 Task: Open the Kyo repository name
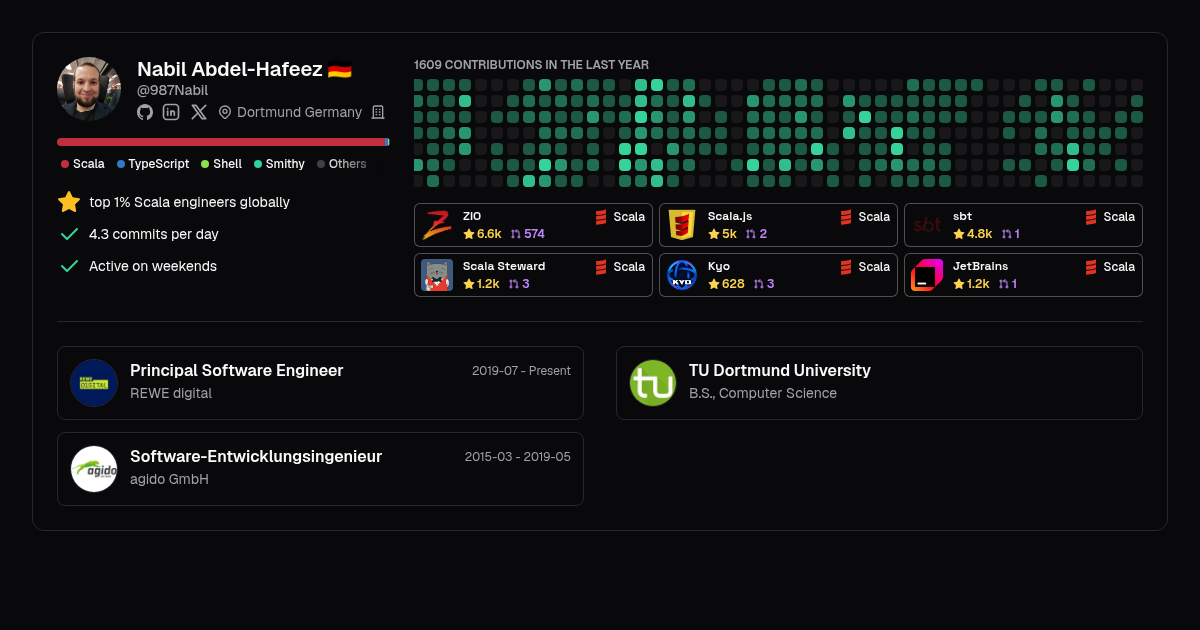719,266
